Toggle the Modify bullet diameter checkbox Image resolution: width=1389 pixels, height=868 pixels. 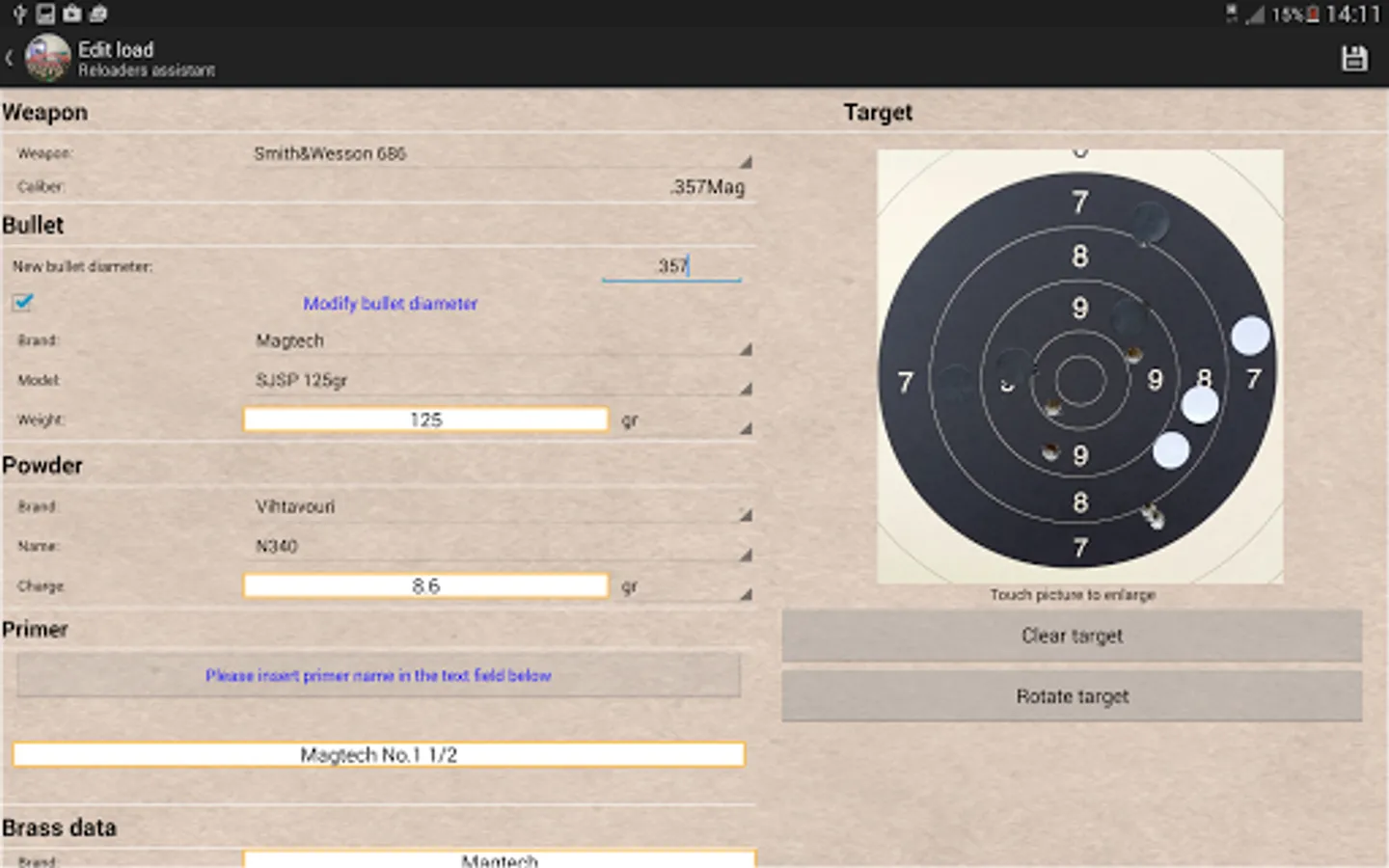click(x=23, y=302)
